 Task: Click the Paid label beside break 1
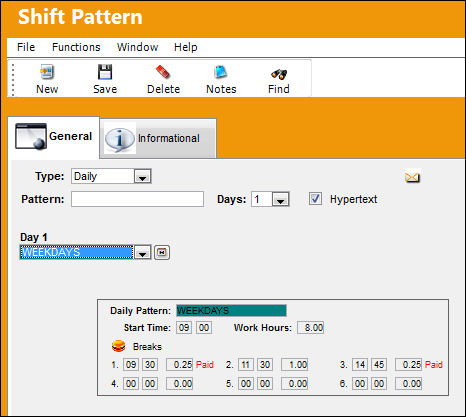(205, 364)
